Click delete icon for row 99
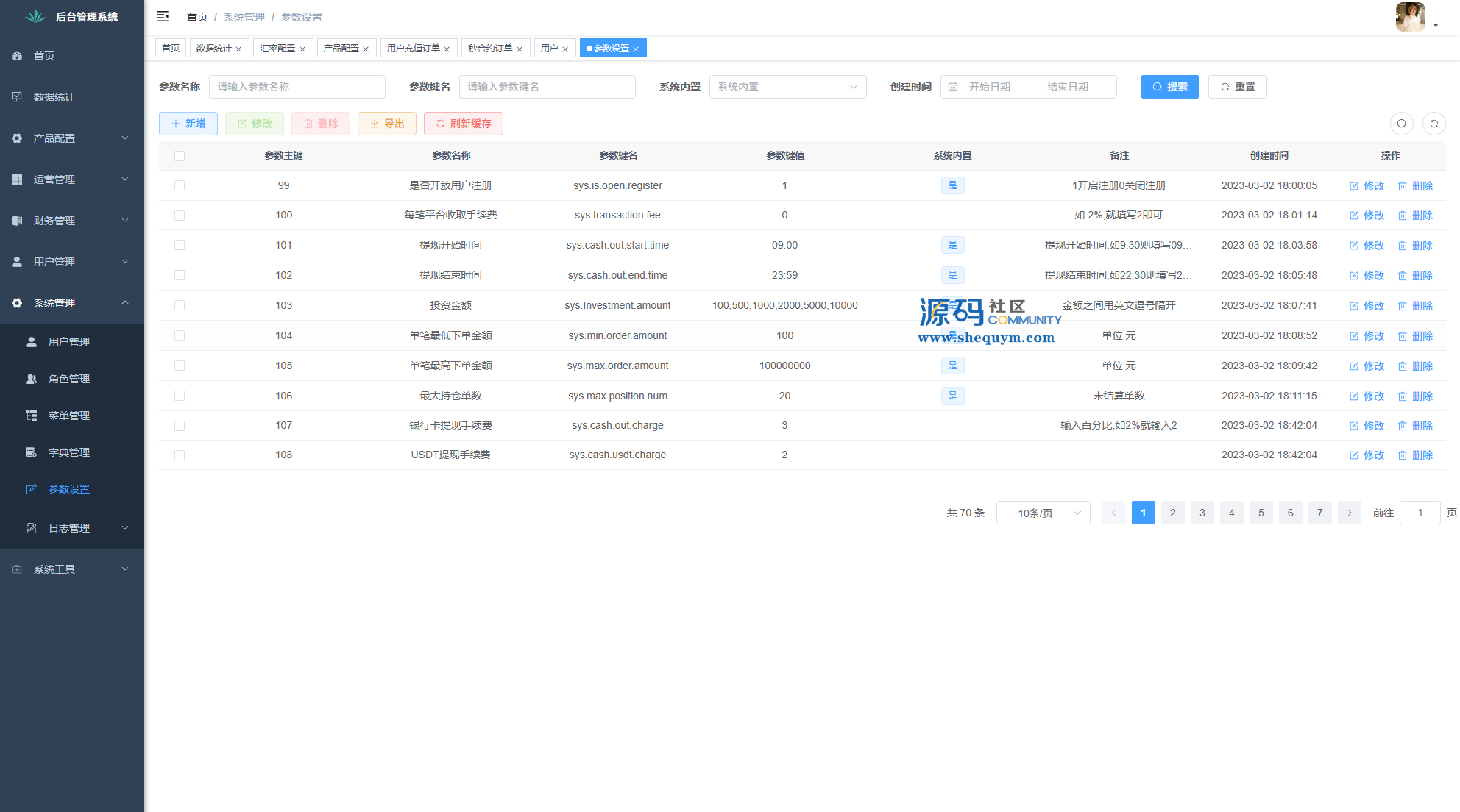 click(1402, 186)
